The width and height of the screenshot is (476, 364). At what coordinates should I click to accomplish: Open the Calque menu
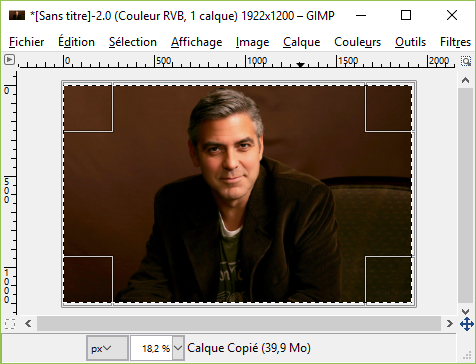coord(302,42)
